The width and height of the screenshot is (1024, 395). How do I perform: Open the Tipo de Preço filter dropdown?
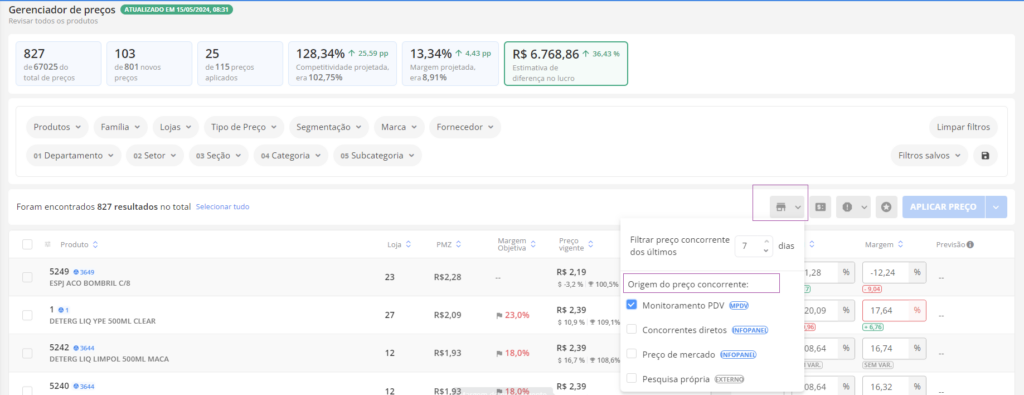tap(244, 127)
